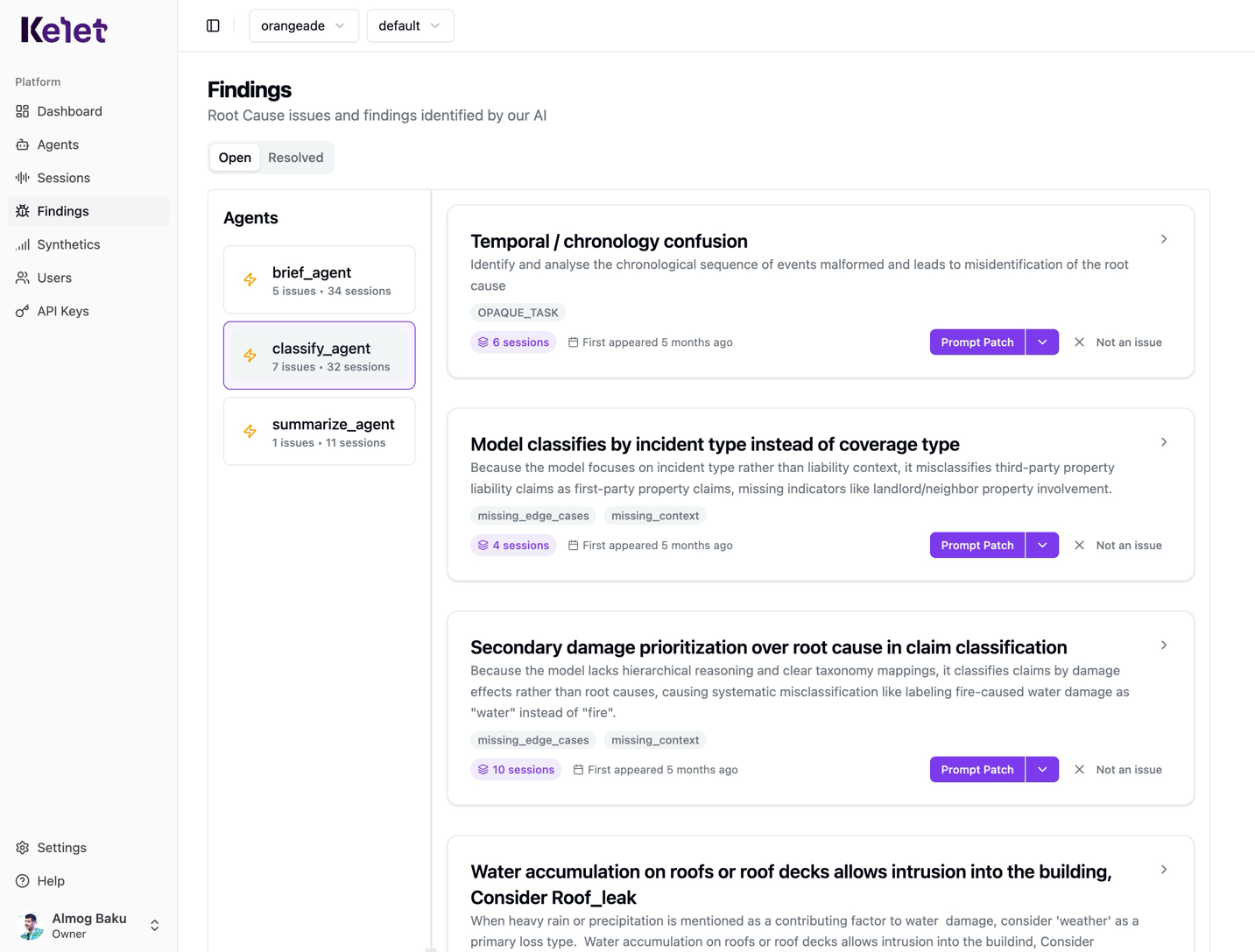Keep the Open findings filter active
The image size is (1255, 952).
[234, 158]
